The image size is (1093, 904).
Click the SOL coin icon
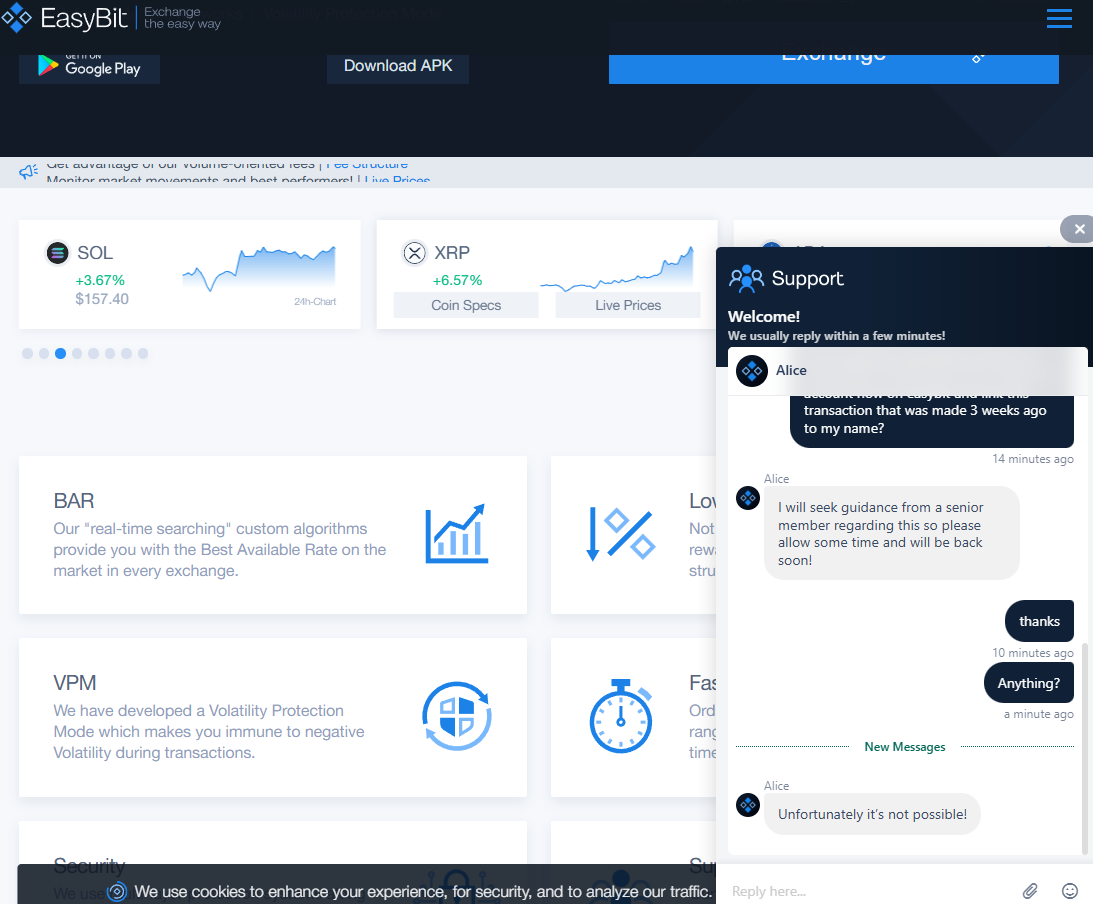[x=58, y=253]
